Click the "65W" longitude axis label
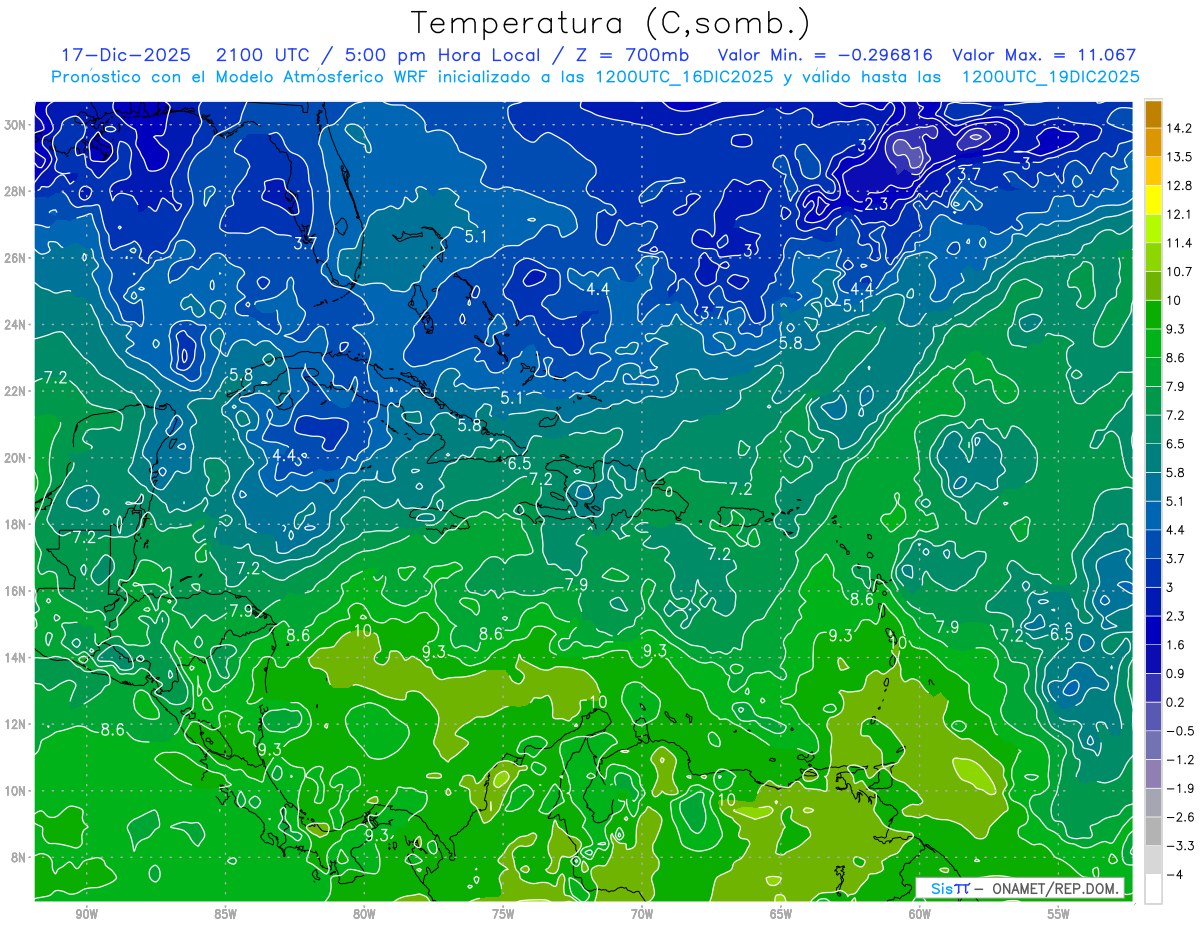Image resolution: width=1200 pixels, height=927 pixels. pyautogui.click(x=781, y=914)
